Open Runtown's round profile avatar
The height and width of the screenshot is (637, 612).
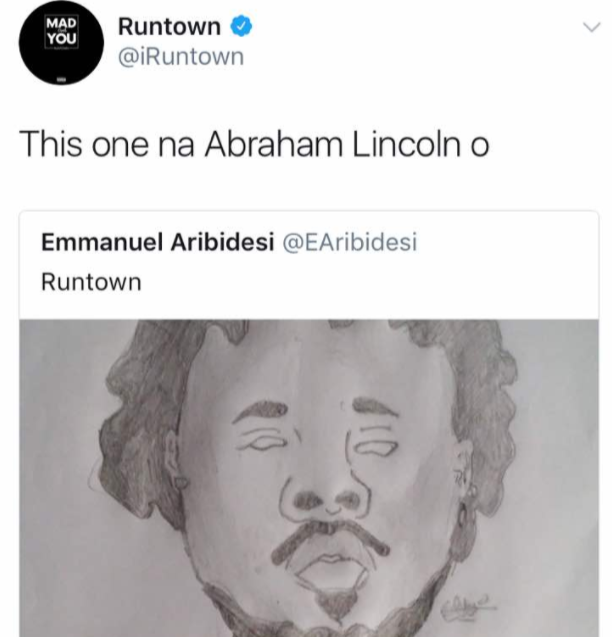(61, 43)
